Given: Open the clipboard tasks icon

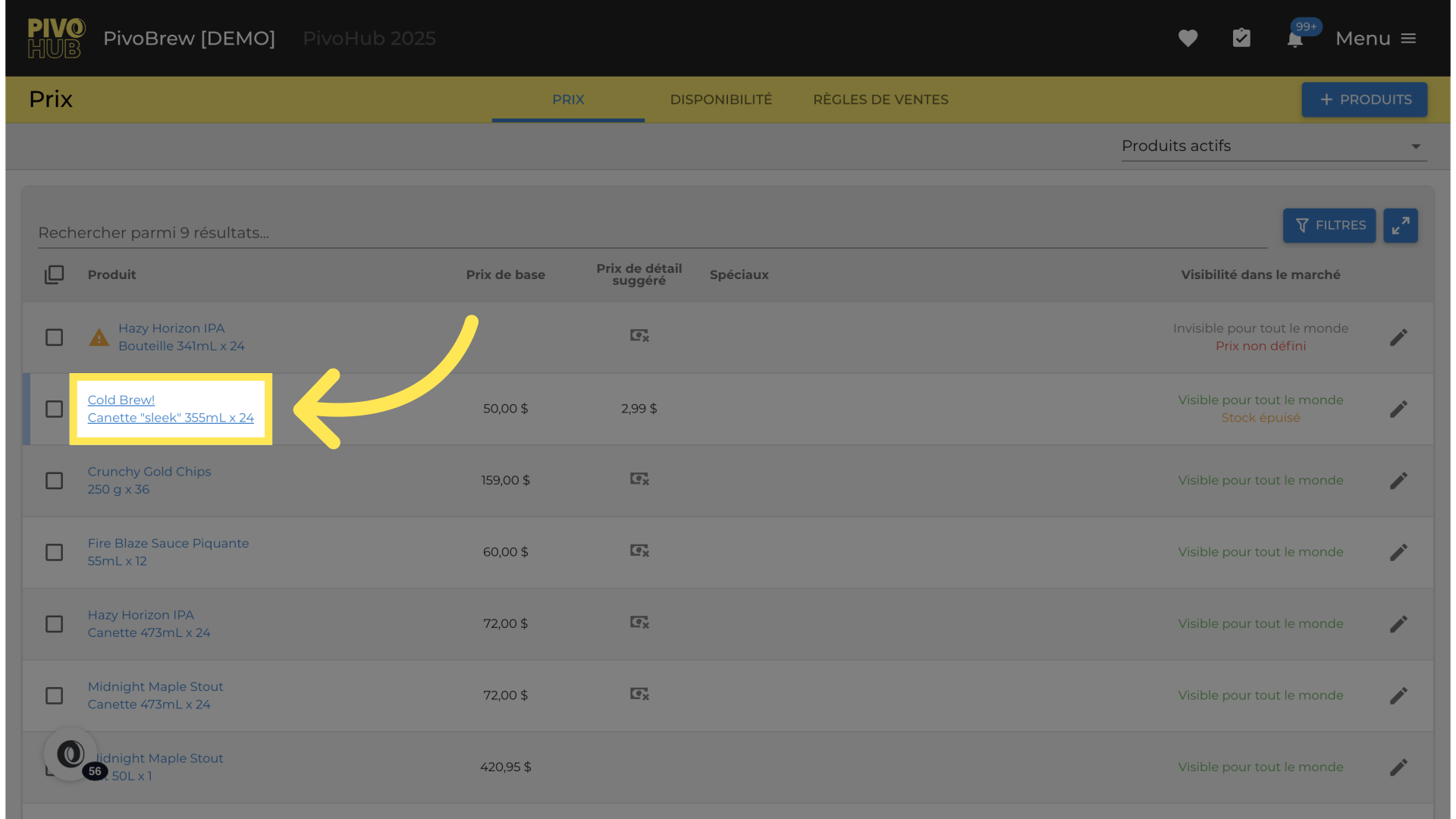Looking at the screenshot, I should click(x=1241, y=38).
